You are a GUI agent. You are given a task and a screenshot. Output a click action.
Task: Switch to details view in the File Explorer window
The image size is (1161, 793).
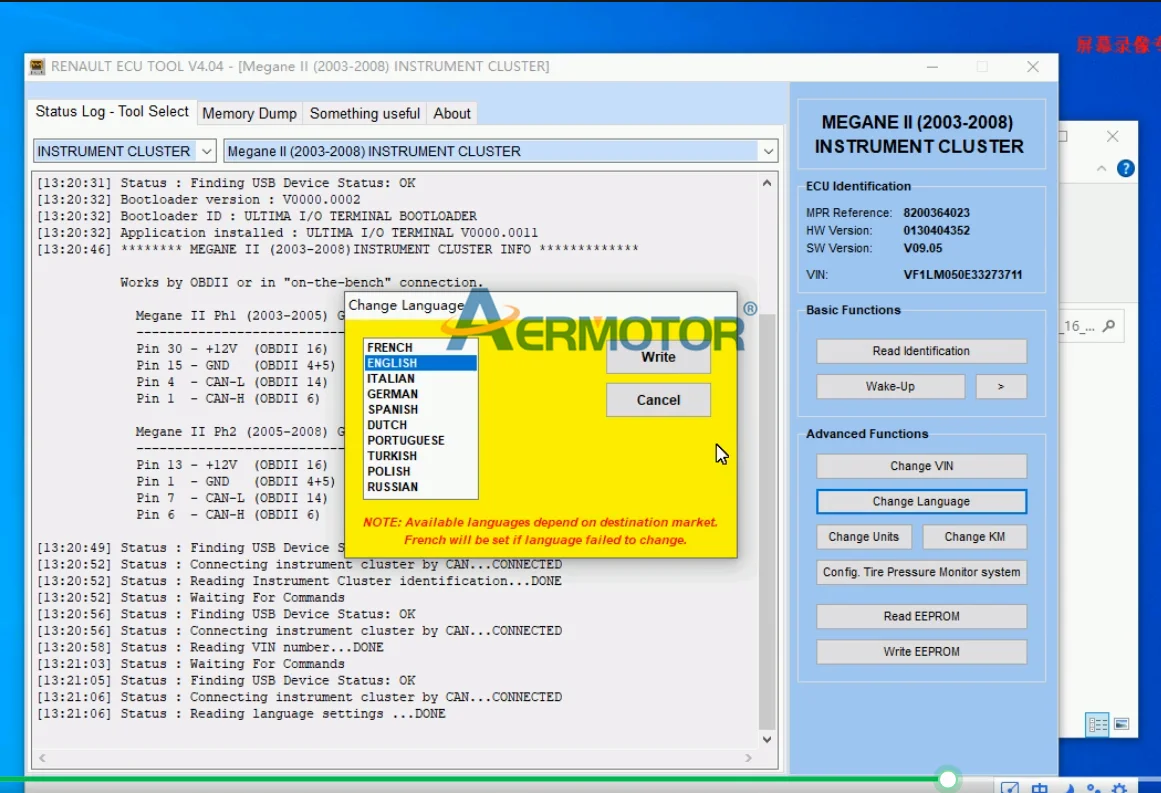(1097, 724)
